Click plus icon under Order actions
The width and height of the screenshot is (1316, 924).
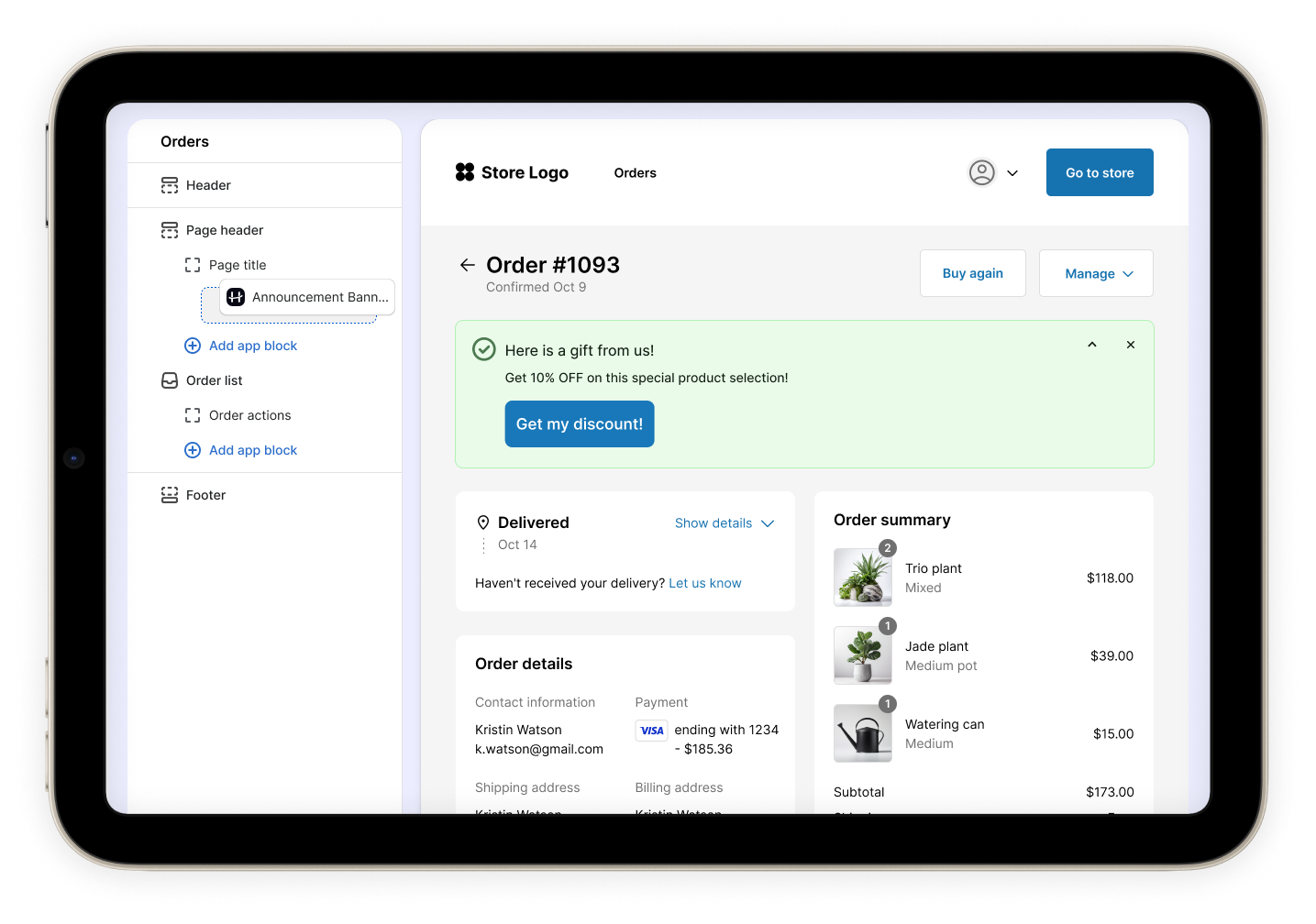[x=193, y=450]
